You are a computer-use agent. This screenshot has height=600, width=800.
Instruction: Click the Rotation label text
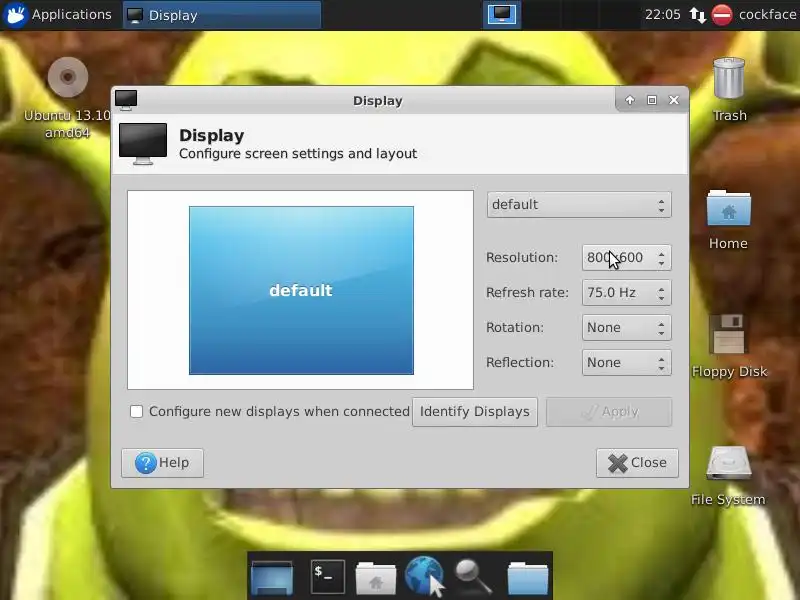[x=515, y=328]
